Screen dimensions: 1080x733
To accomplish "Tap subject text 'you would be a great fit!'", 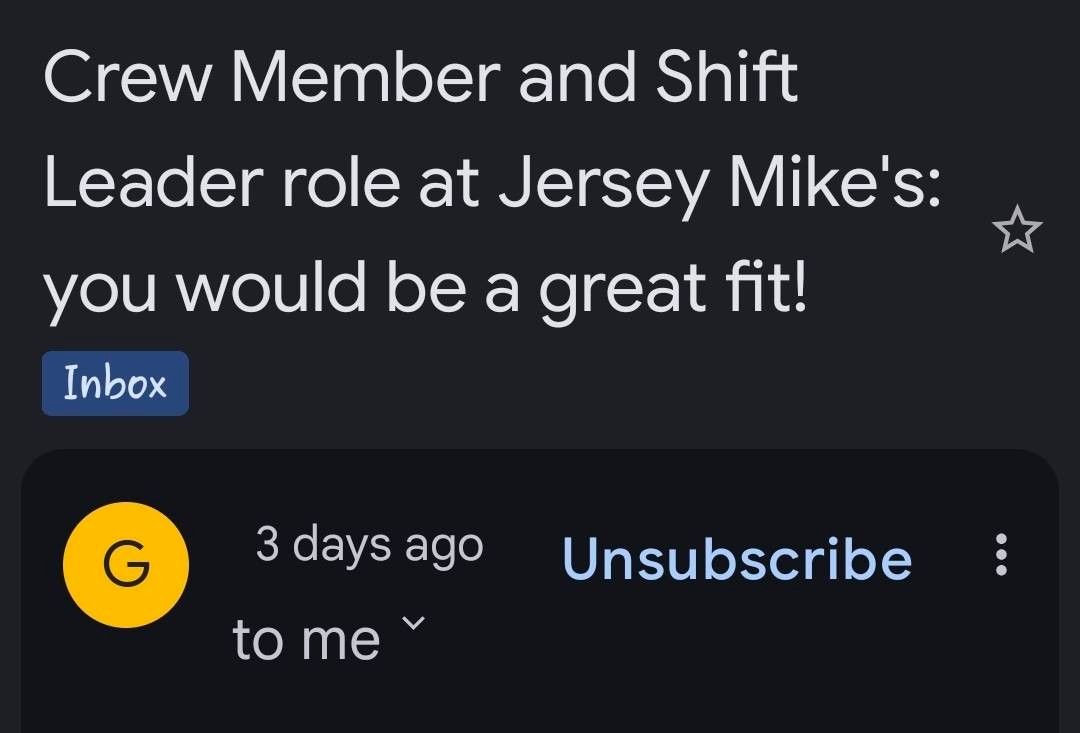I will 424,287.
